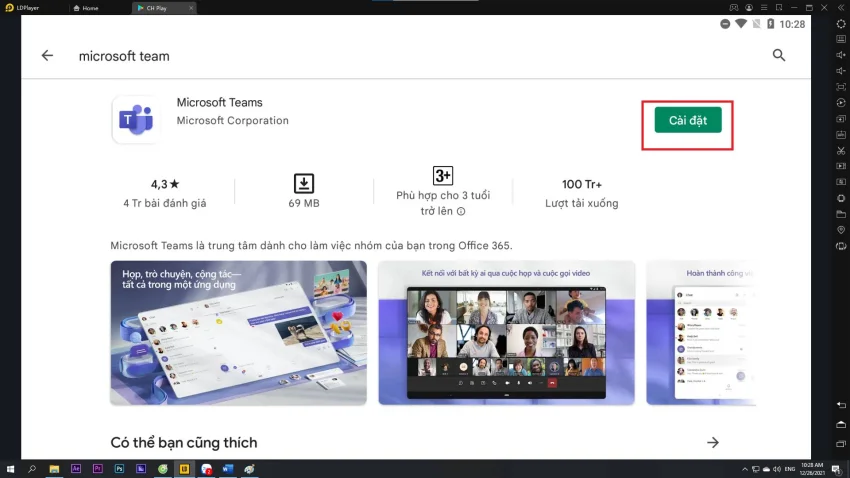Expand the Có thể bạn cũng thích arrow
This screenshot has height=478, width=850.
(713, 443)
